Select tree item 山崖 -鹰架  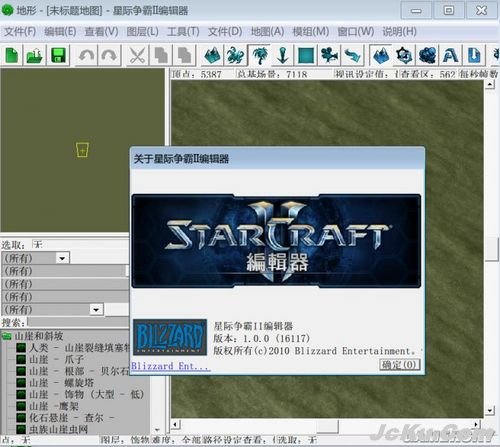click(x=54, y=406)
